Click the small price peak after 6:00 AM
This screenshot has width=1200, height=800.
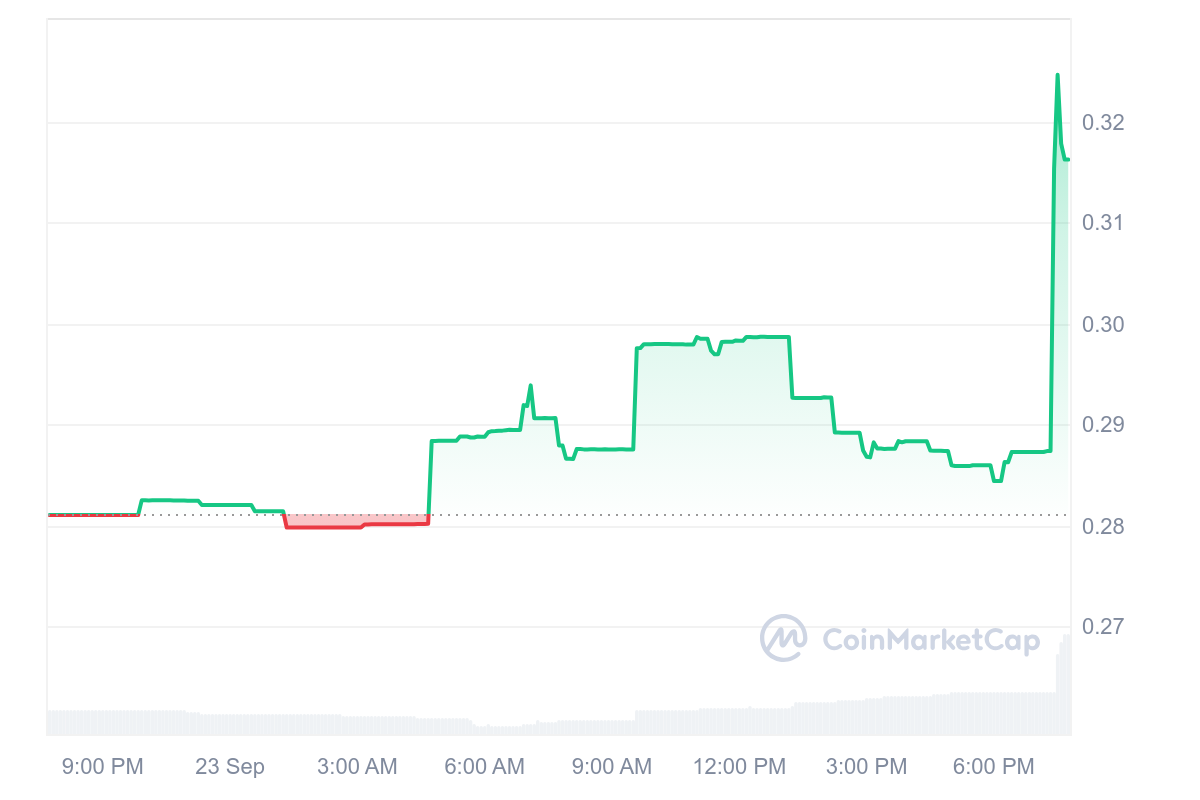(x=530, y=385)
